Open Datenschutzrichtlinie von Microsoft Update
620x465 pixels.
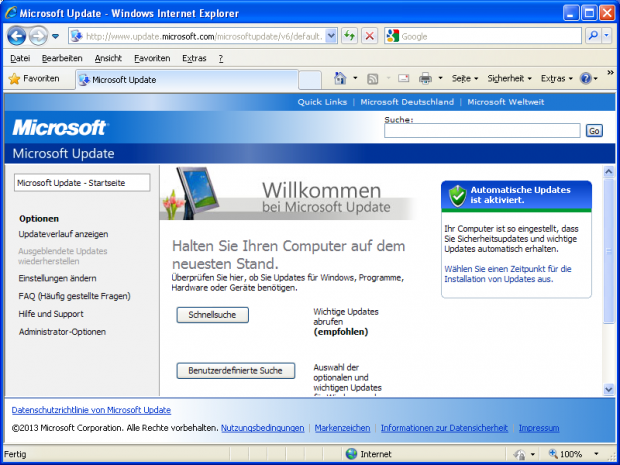(x=91, y=410)
